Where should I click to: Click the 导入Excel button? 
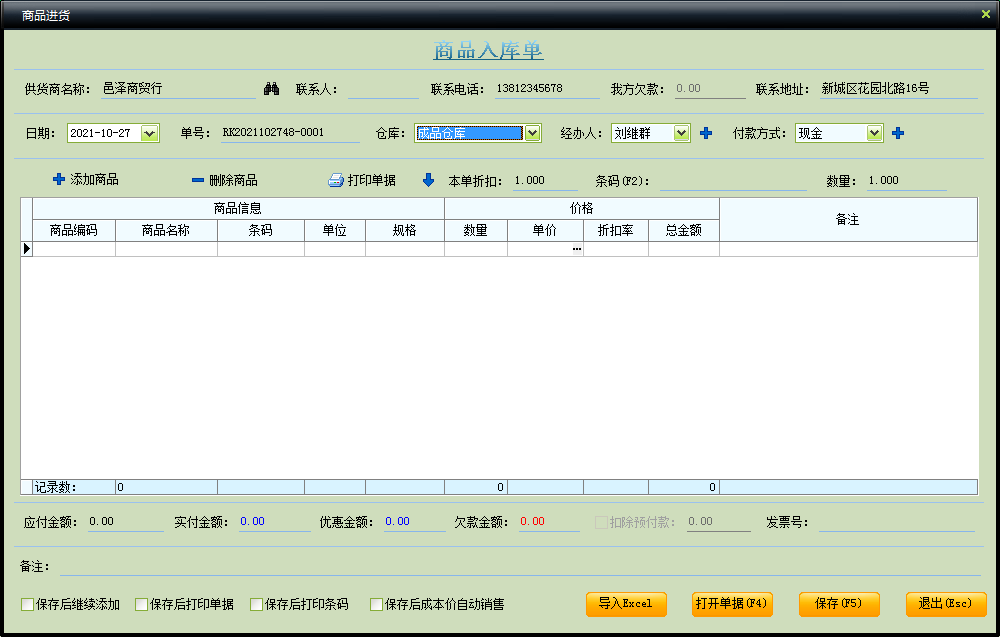click(626, 604)
